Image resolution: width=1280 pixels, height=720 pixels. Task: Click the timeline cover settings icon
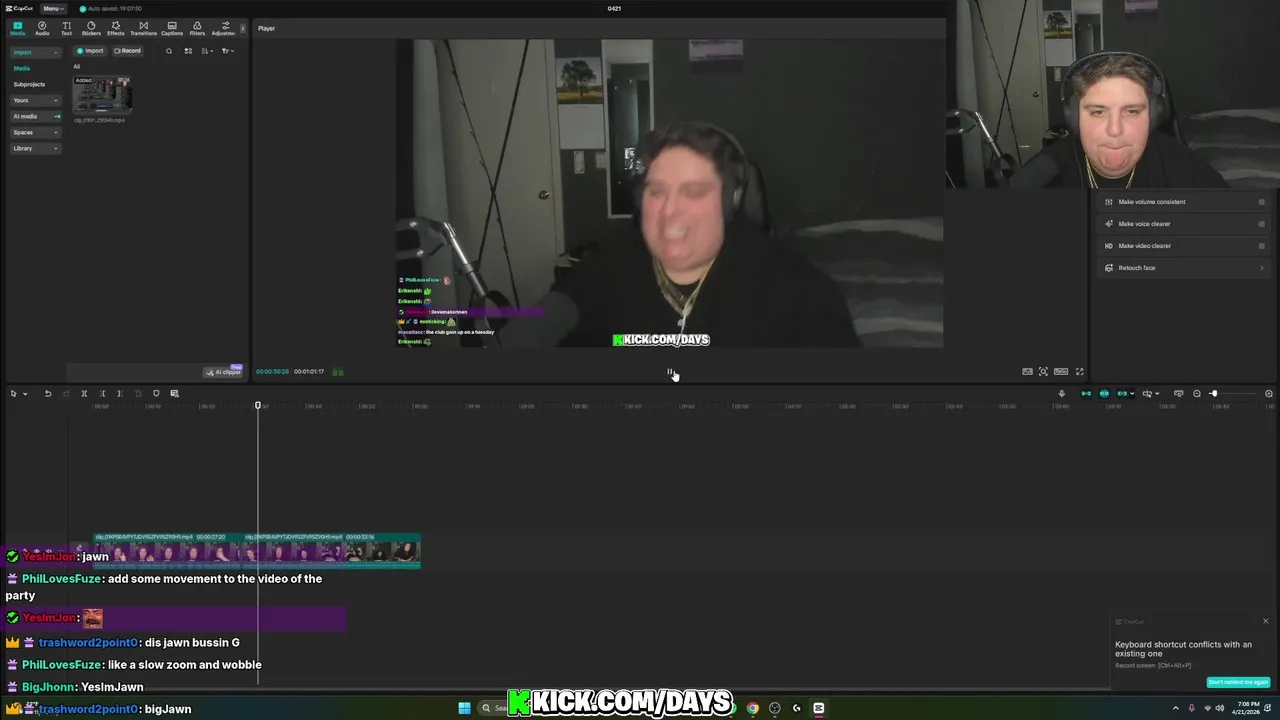coord(1178,394)
